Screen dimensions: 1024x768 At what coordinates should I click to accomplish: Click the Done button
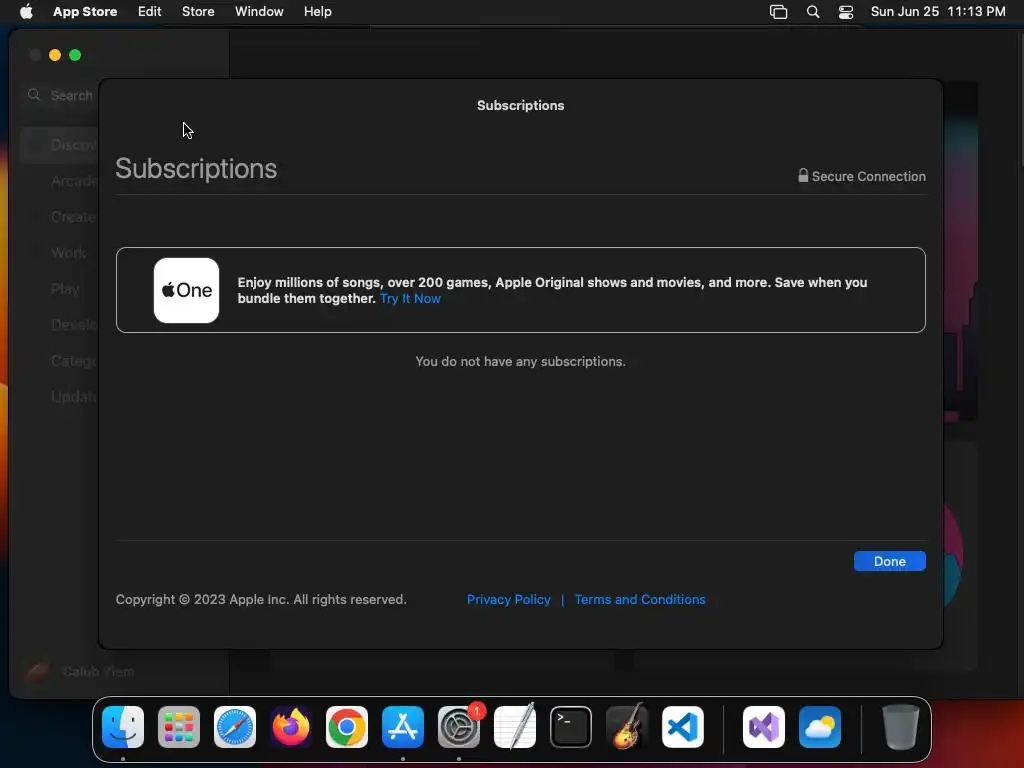tap(889, 561)
